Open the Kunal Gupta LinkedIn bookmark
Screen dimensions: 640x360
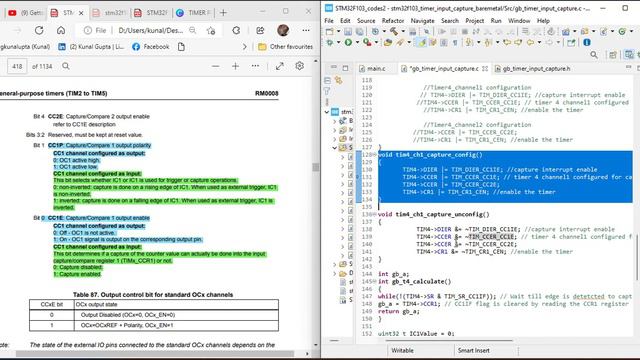tap(91, 47)
